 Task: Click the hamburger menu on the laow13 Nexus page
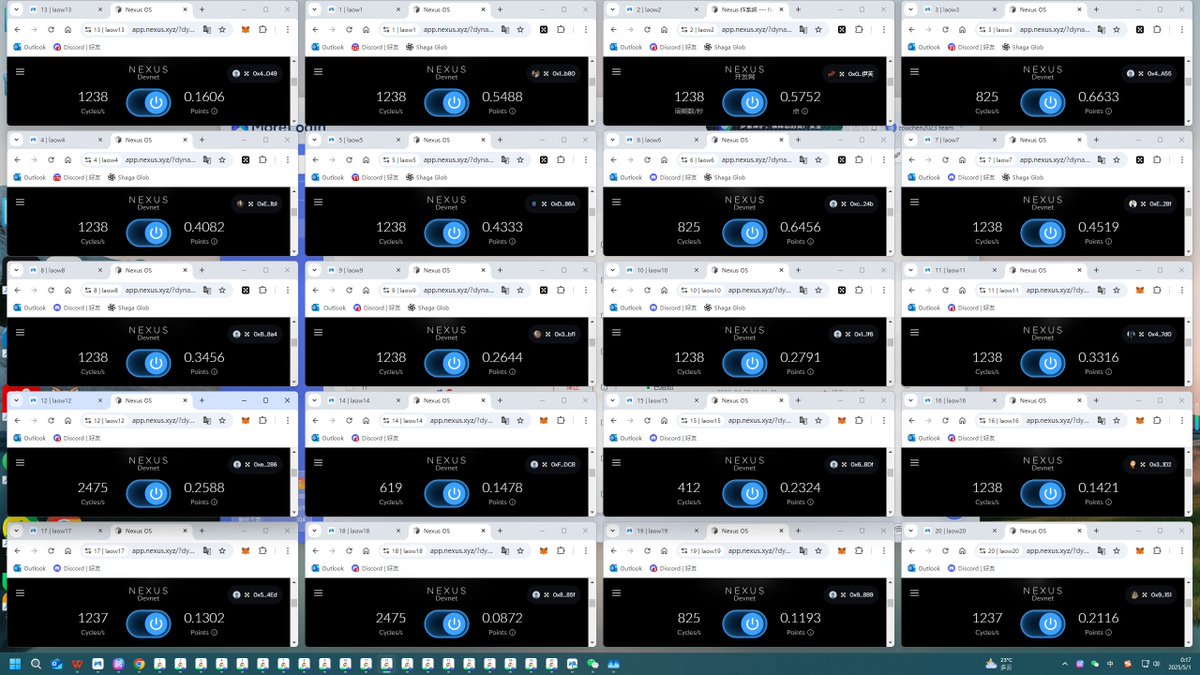[x=20, y=72]
